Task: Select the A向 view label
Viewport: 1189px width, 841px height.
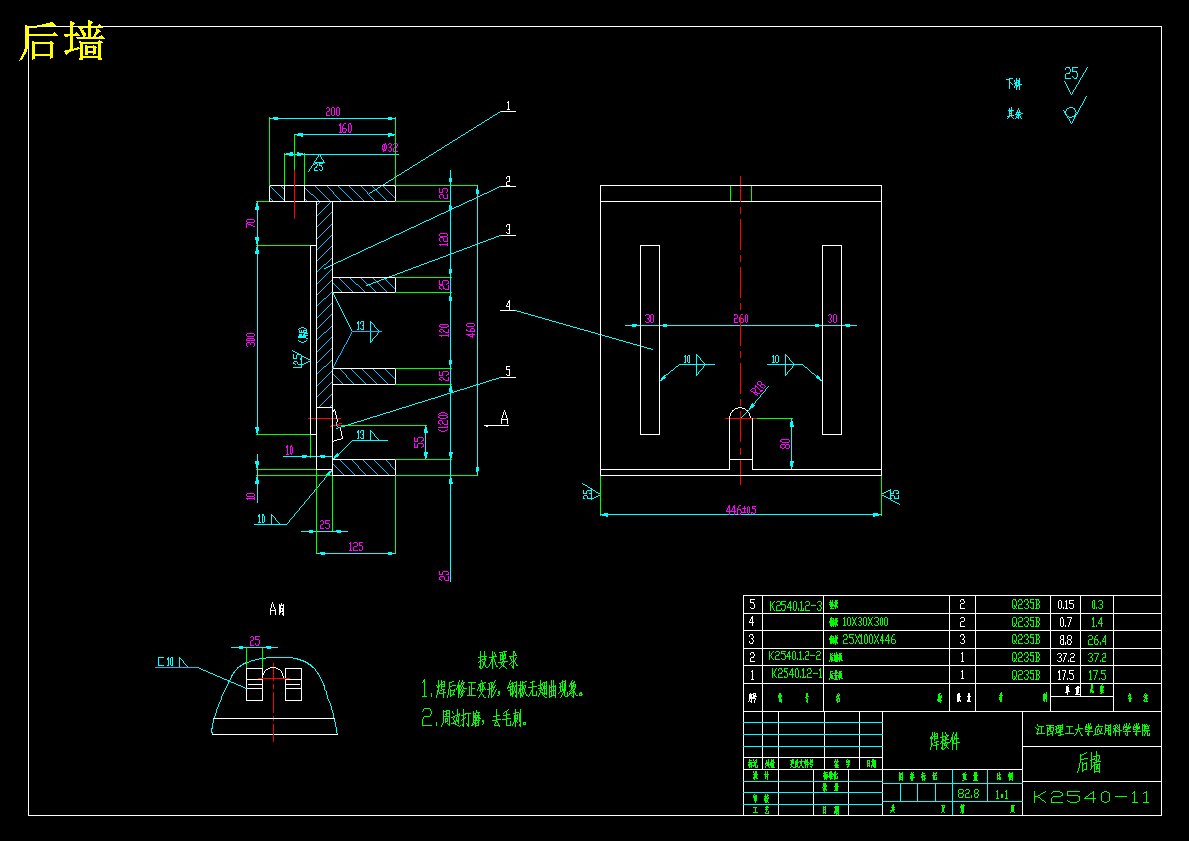Action: [x=278, y=608]
